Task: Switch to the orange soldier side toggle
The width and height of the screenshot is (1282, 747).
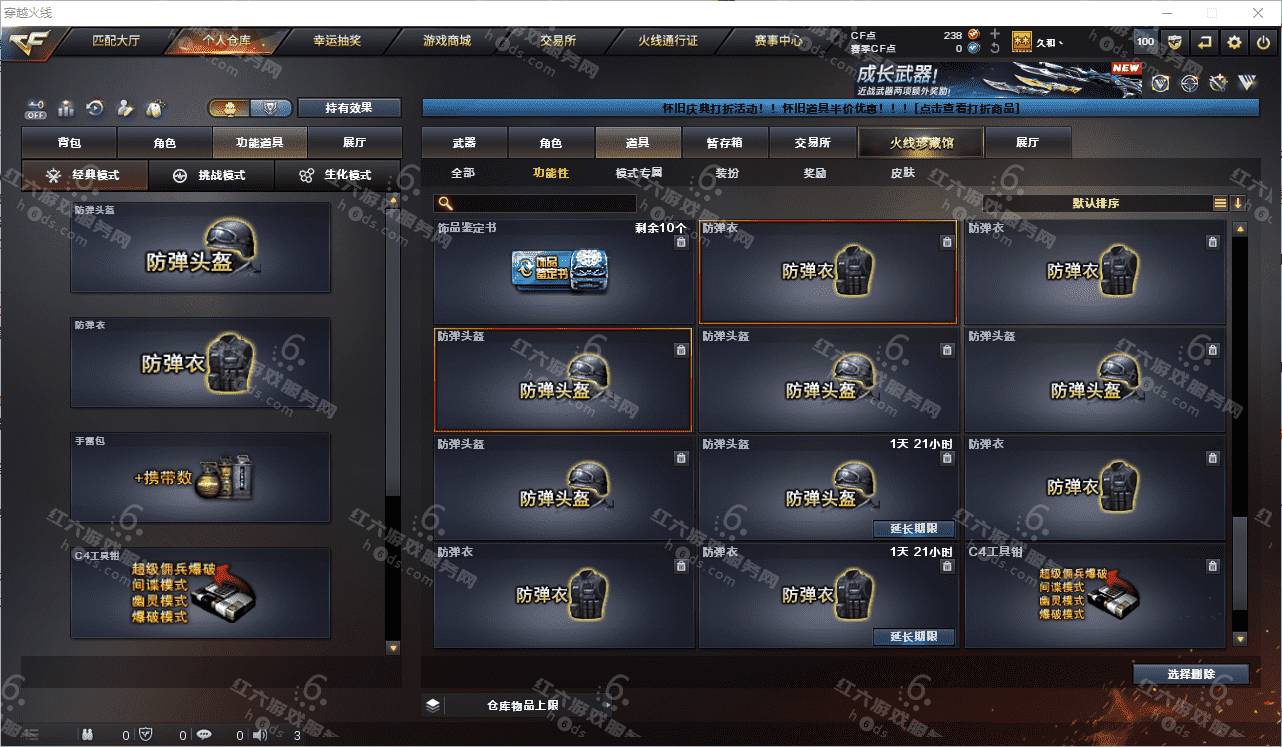Action: tap(229, 107)
